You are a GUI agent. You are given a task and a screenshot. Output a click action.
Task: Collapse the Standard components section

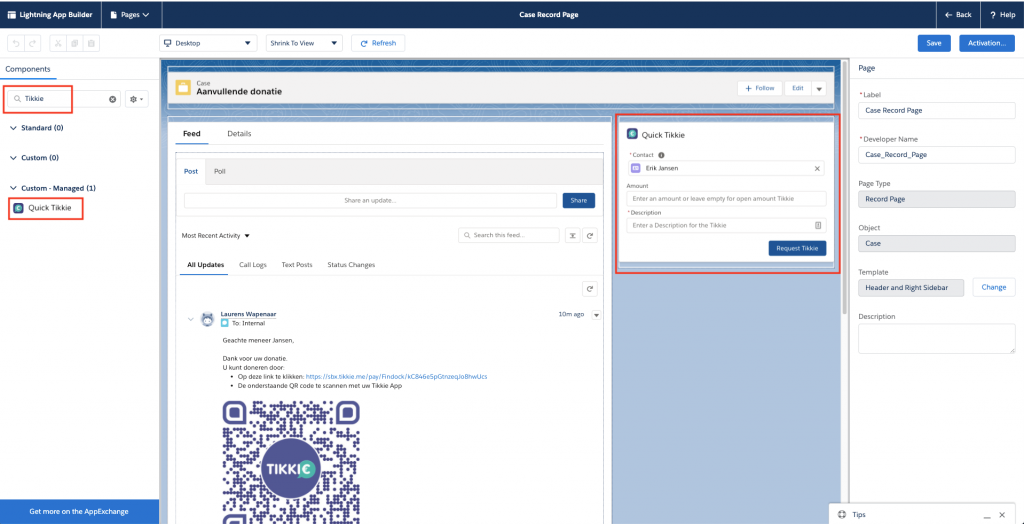click(x=13, y=128)
